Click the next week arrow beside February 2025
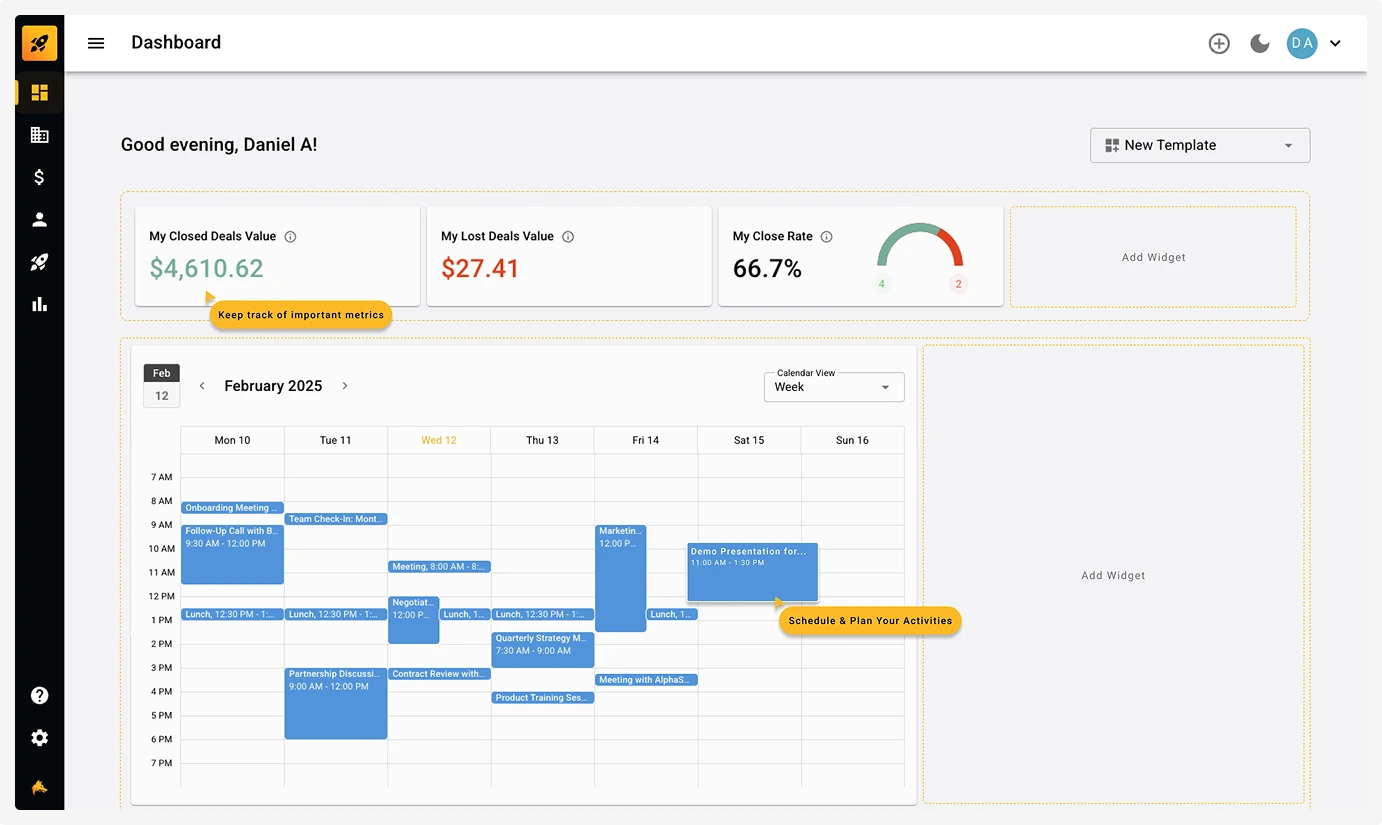Viewport: 1382px width, 825px height. coord(344,385)
